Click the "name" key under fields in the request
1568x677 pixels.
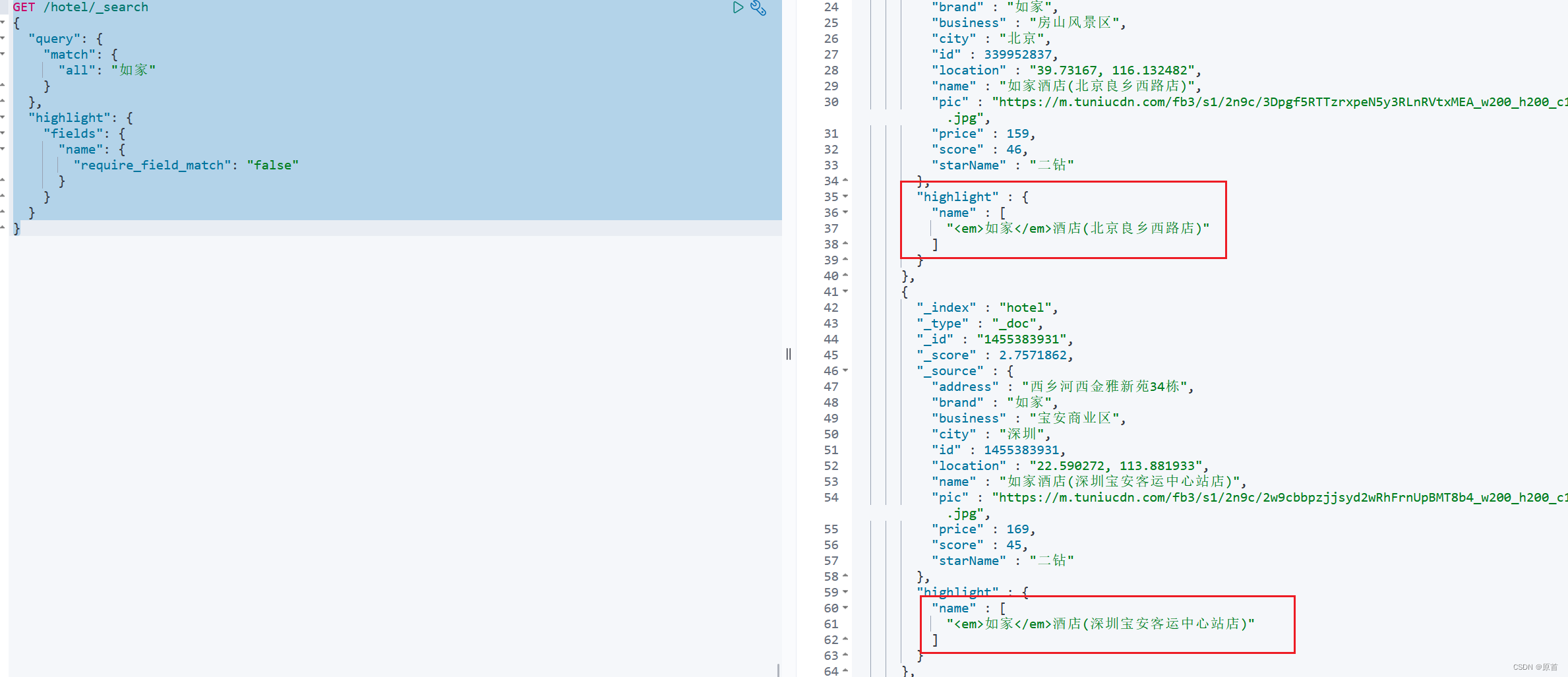point(80,150)
